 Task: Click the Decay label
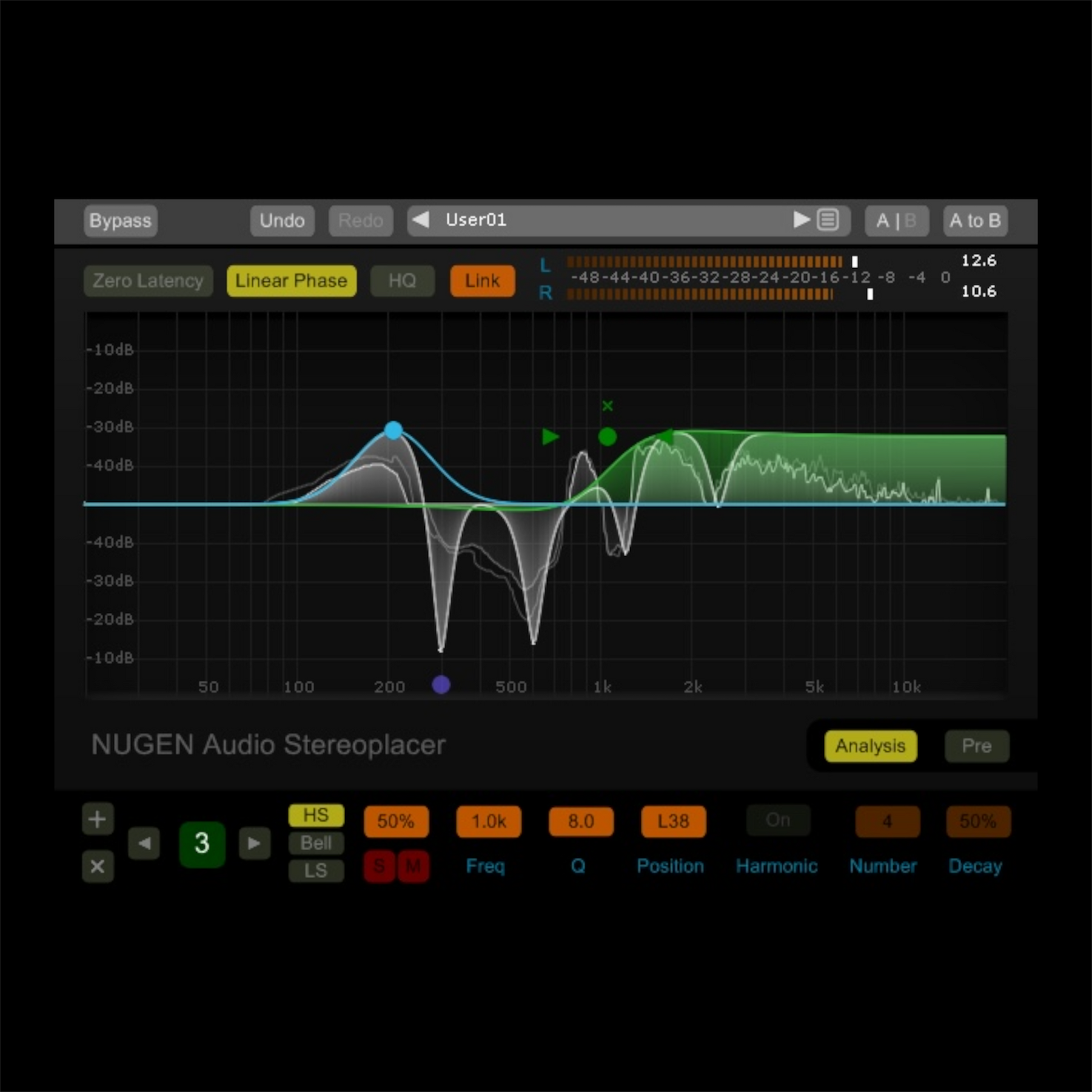[x=975, y=867]
